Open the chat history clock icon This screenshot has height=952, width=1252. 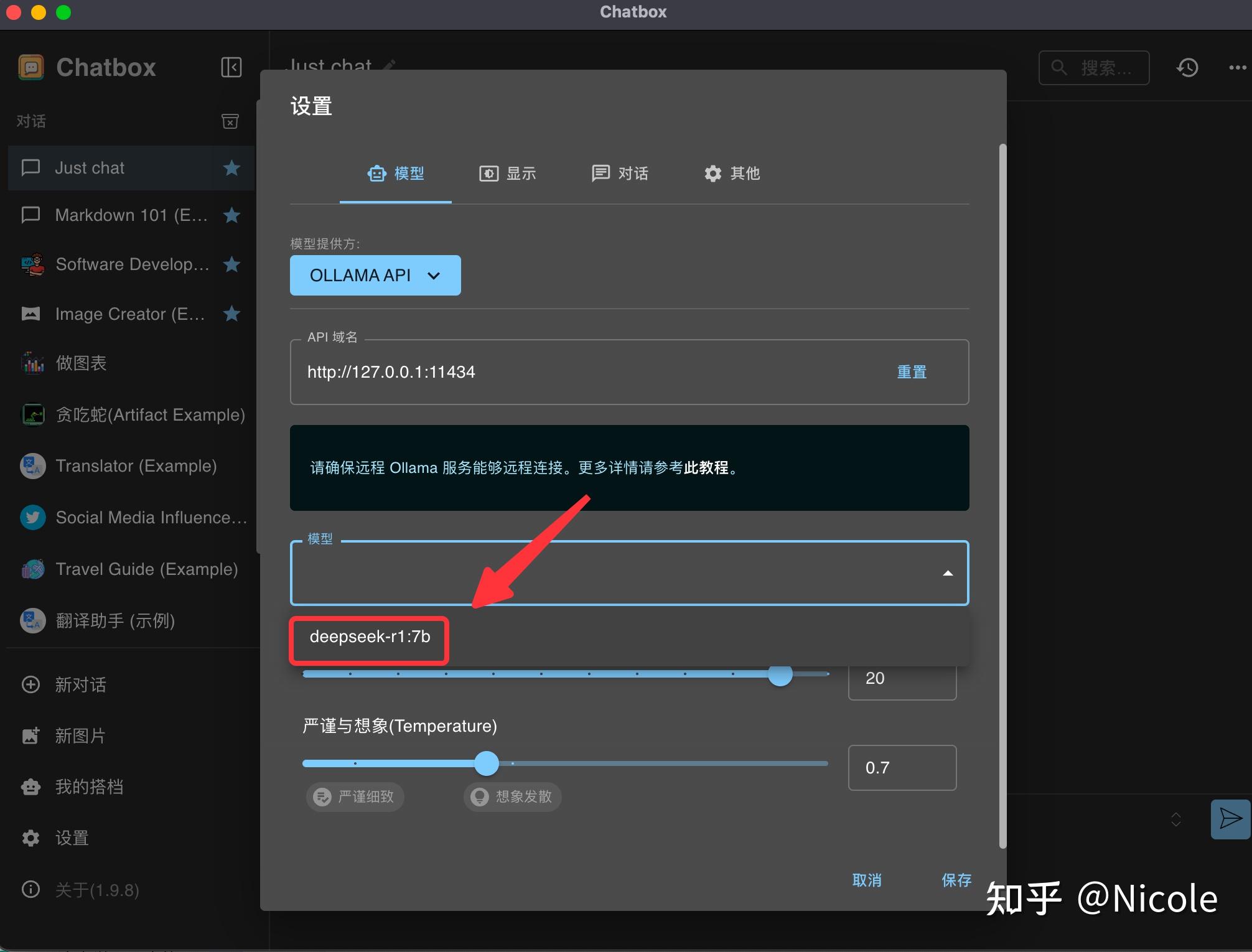(1187, 67)
